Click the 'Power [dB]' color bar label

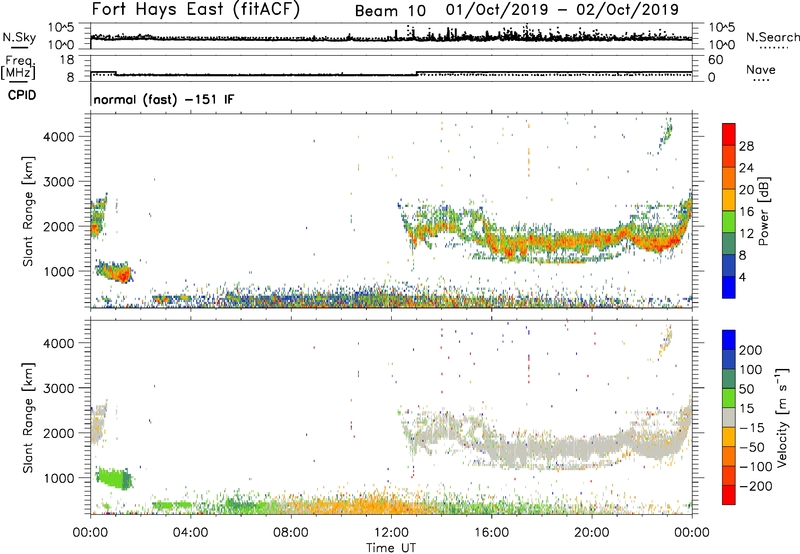coord(763,211)
